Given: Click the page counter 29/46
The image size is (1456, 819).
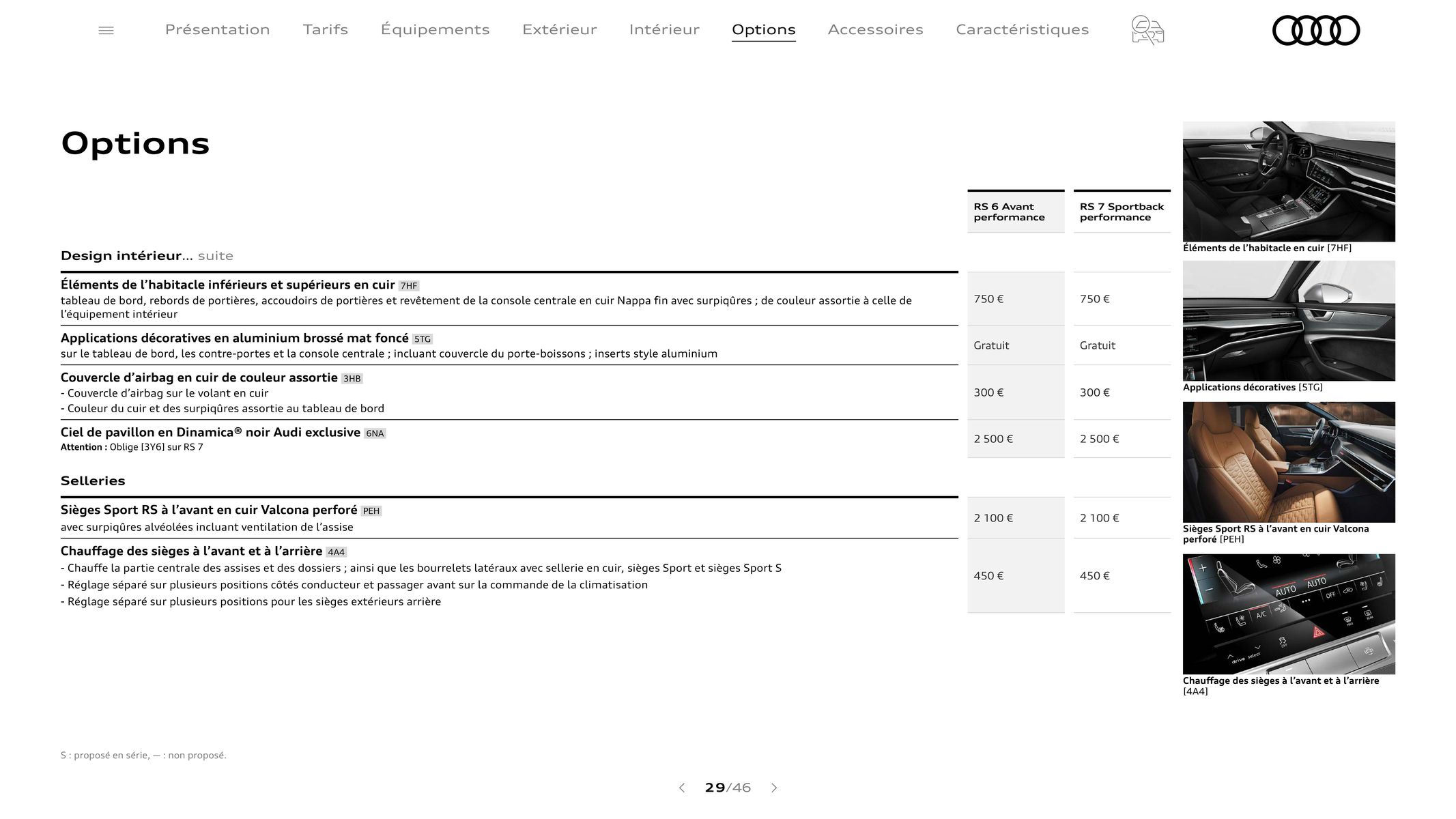Looking at the screenshot, I should [x=728, y=788].
